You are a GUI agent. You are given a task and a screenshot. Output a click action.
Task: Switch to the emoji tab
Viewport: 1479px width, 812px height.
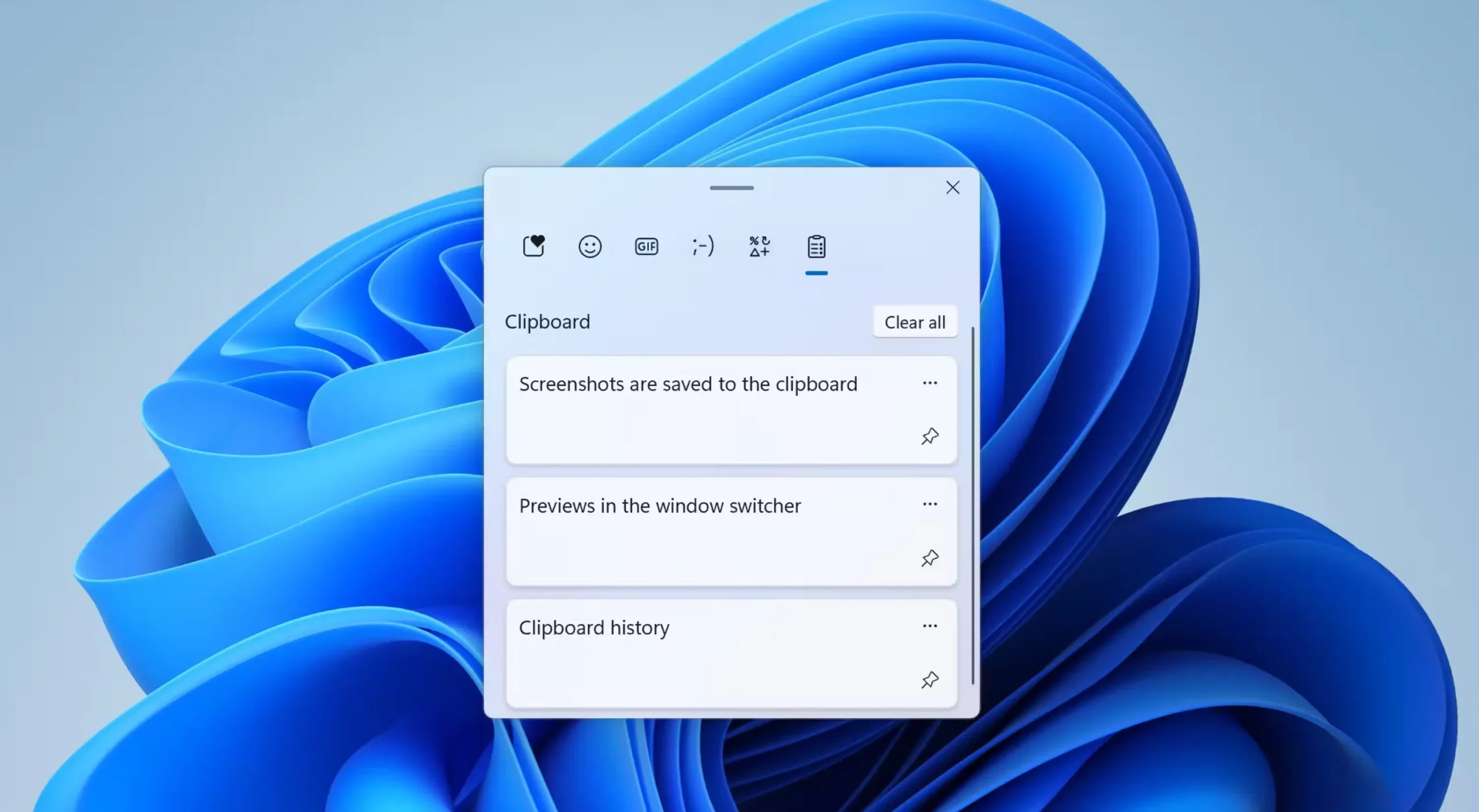click(590, 246)
